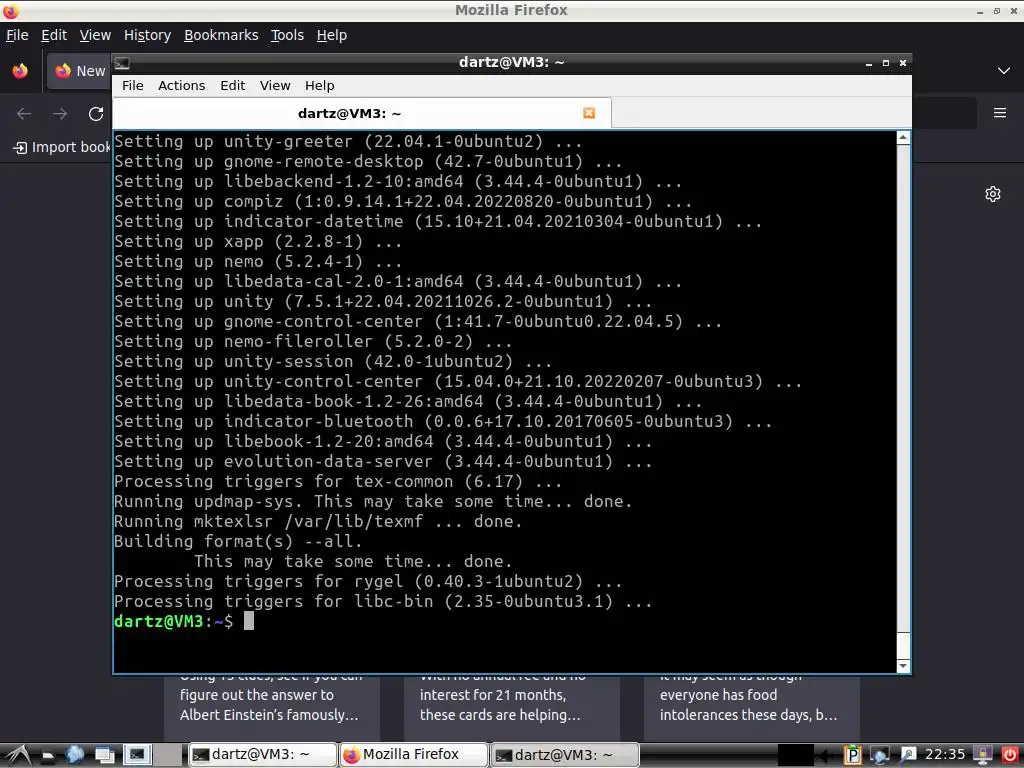Screen dimensions: 1024x768
Task: Click interest for 21 months card
Action: [x=511, y=707]
